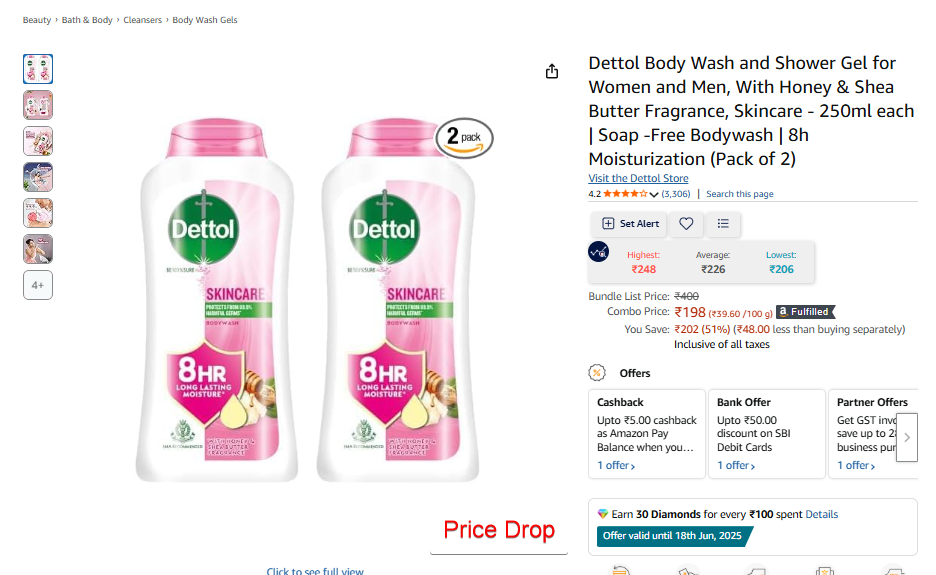Open the Cleansers breadcrumb category
Screen dimensions: 936x575
pyautogui.click(x=142, y=20)
